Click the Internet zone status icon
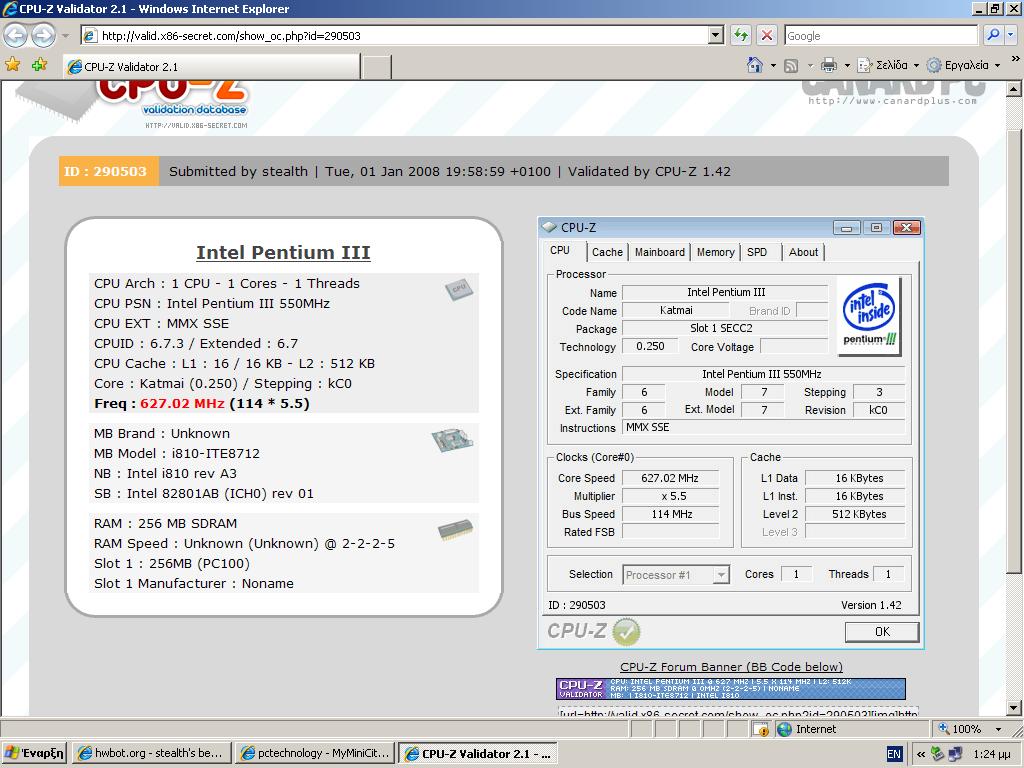This screenshot has width=1024, height=768. pos(785,729)
